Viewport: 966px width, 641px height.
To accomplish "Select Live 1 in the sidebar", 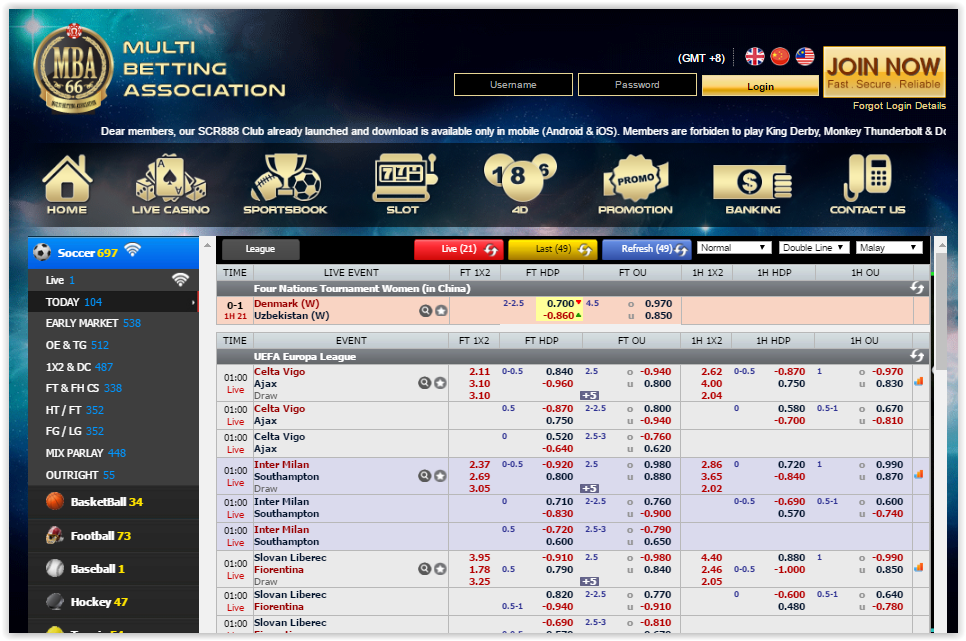I will click(113, 280).
